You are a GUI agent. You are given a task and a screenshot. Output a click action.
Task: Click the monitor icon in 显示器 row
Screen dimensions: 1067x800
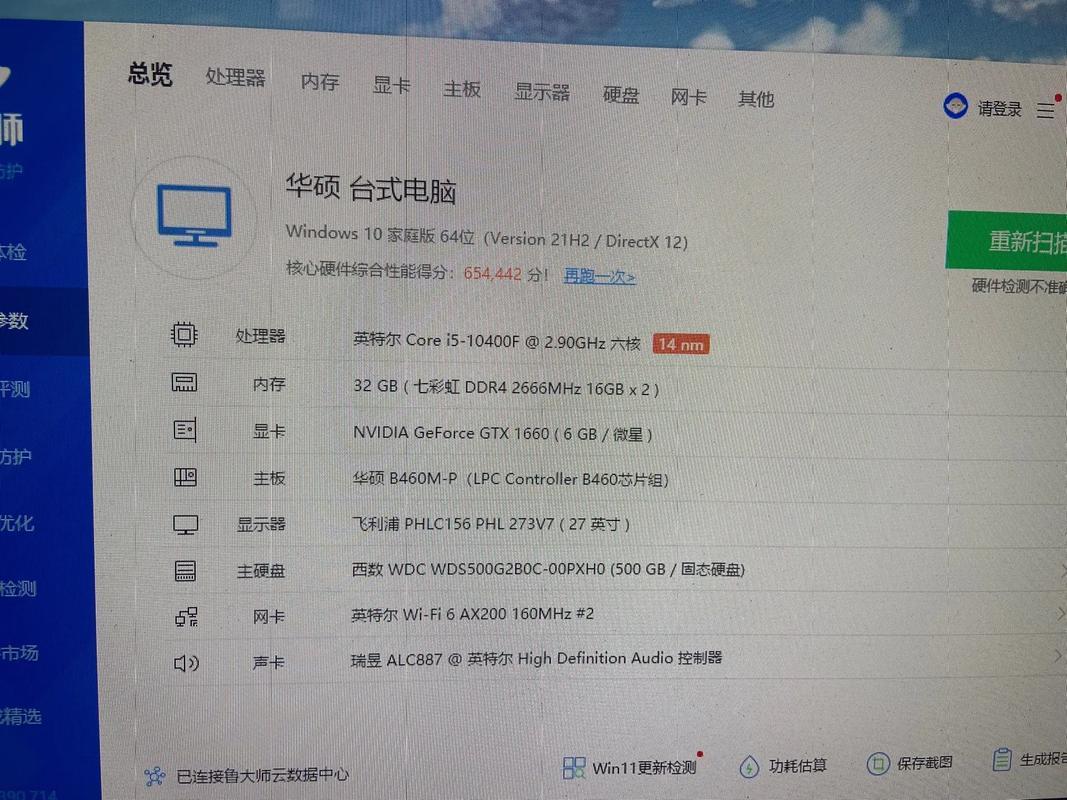[185, 524]
